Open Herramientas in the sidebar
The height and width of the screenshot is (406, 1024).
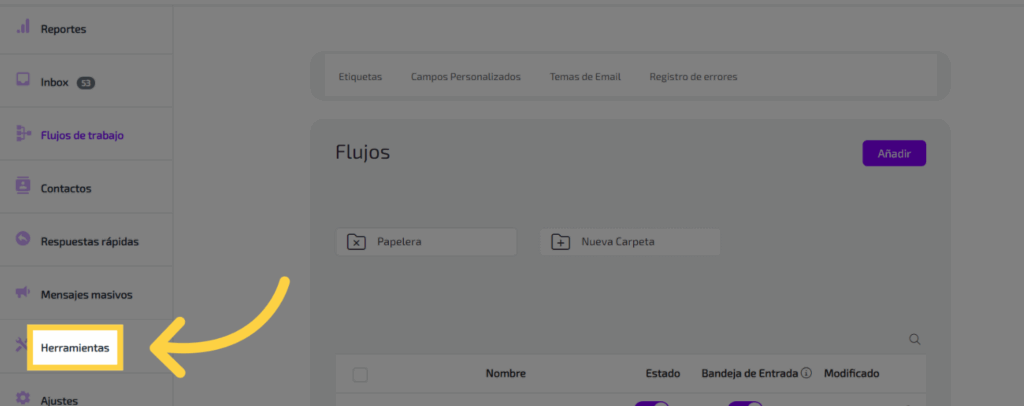pos(75,347)
